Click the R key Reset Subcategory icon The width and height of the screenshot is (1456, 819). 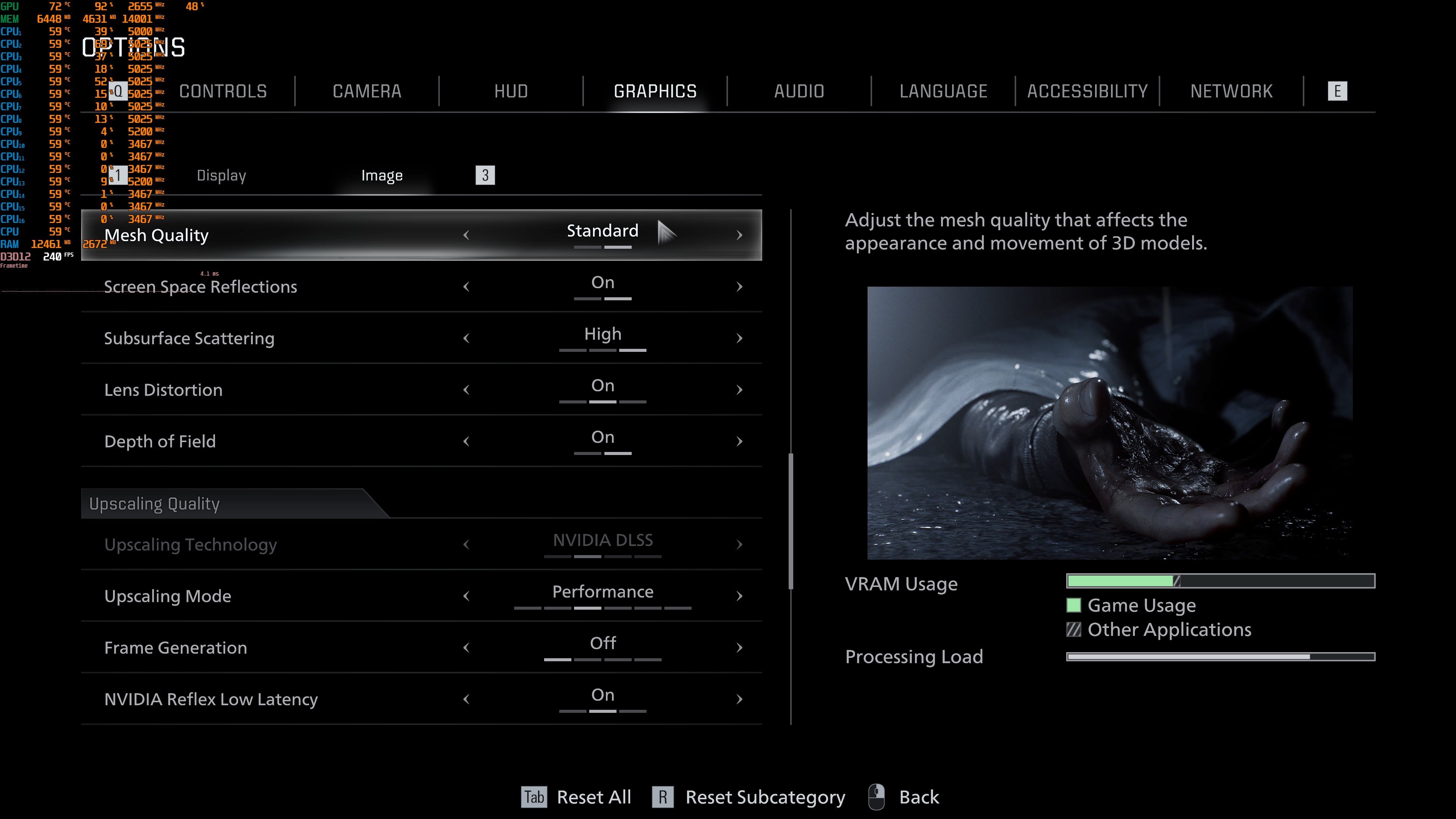pos(662,797)
